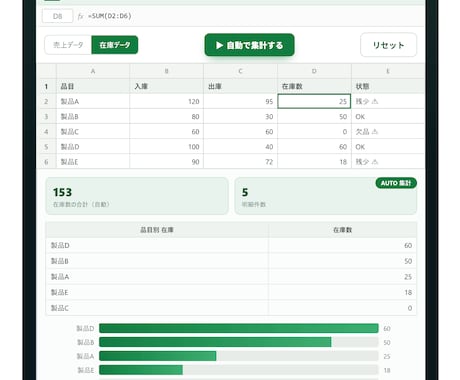The width and height of the screenshot is (460, 380).
Task: Click the 出庫 cell with value 30
Action: [x=240, y=117]
